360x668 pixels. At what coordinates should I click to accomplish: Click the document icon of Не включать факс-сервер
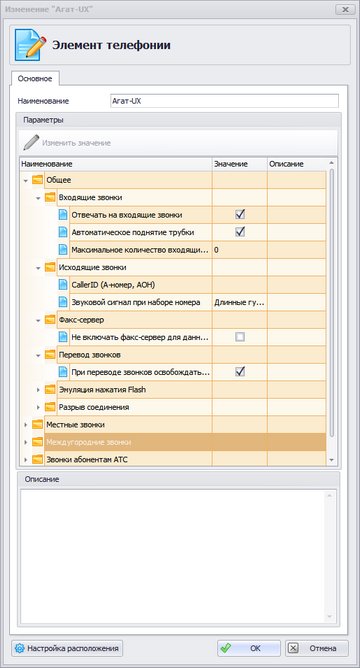click(x=63, y=337)
